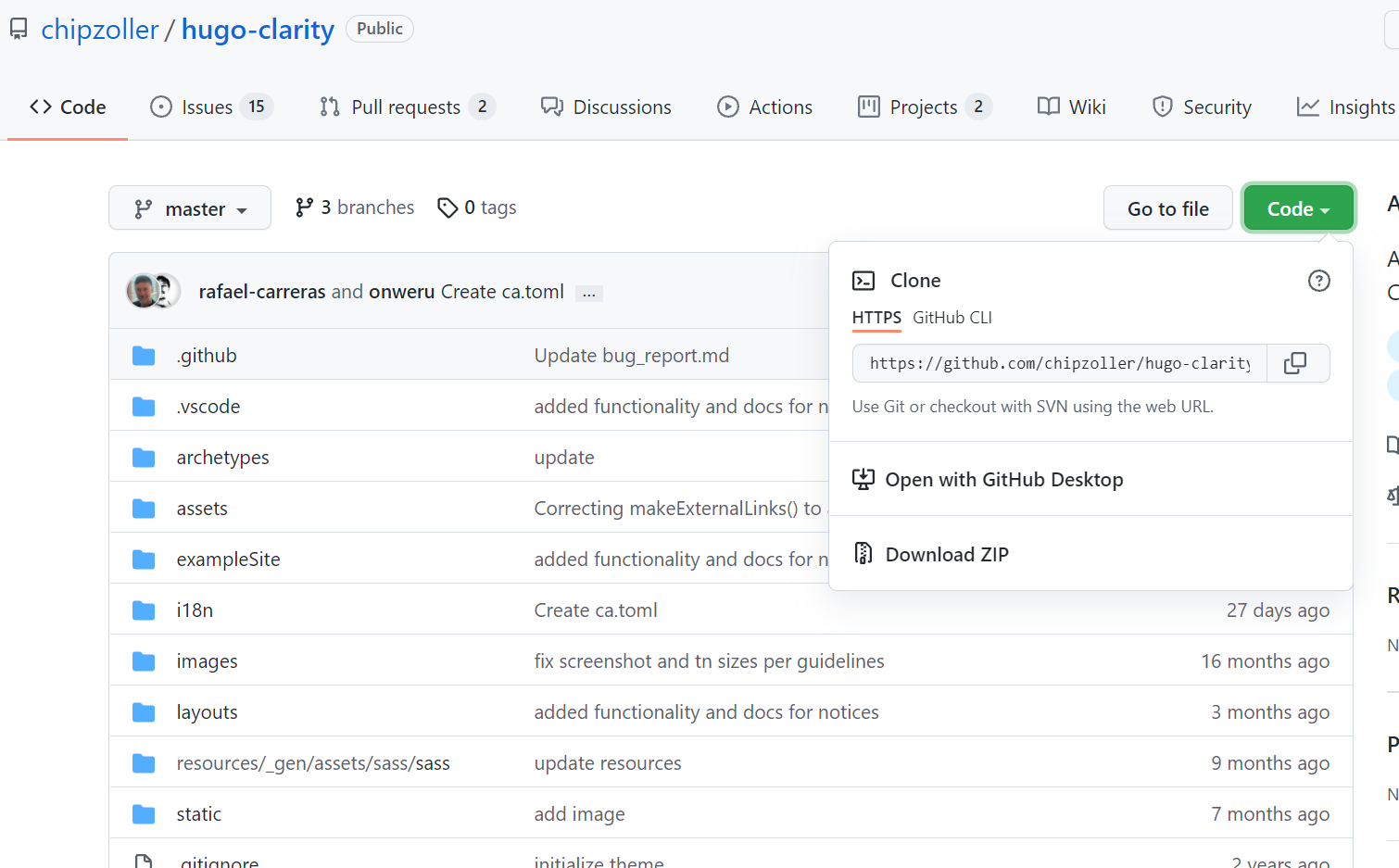The image size is (1399, 868).
Task: Switch to the GitHub CLI clone tab
Action: [x=952, y=318]
